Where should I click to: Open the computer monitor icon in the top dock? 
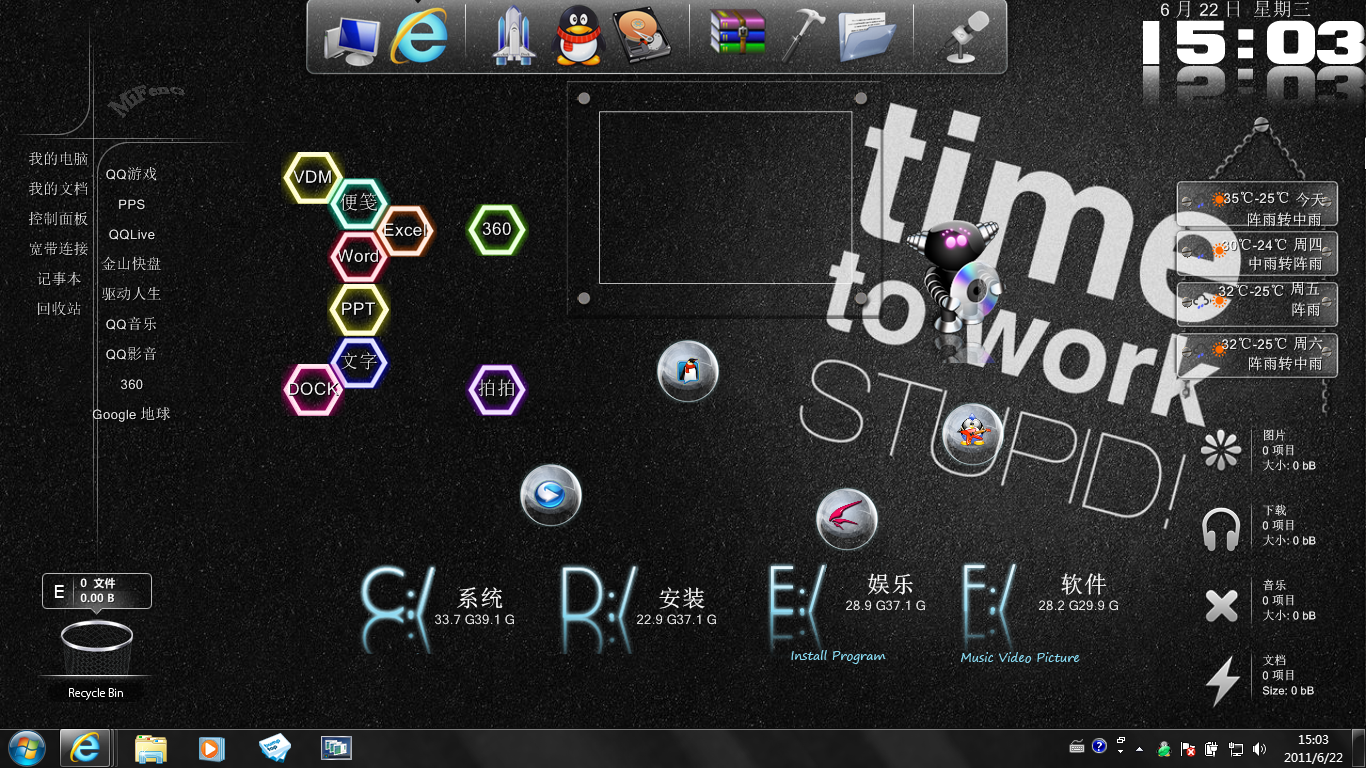coord(350,40)
